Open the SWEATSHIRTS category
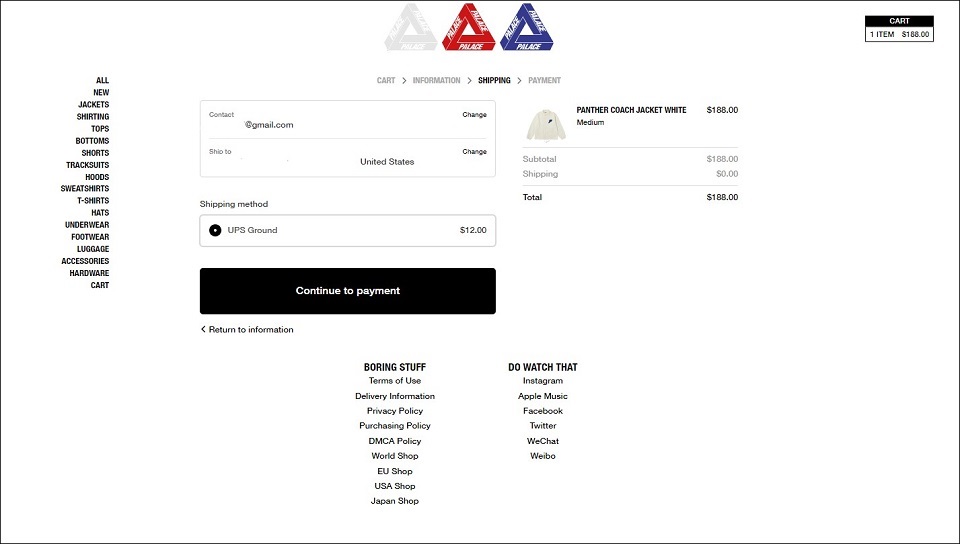Viewport: 960px width, 544px height. point(84,188)
